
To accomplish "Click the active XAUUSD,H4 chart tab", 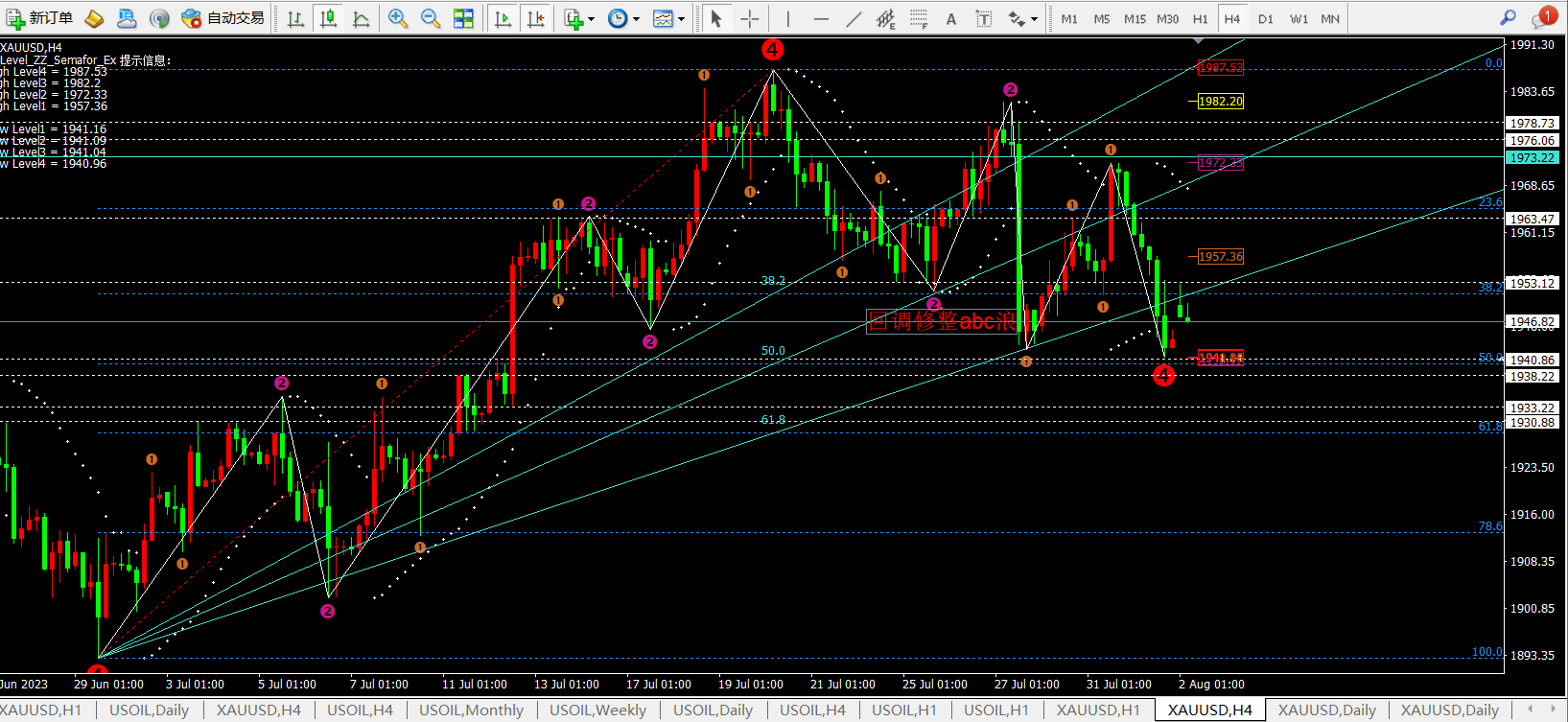I will pyautogui.click(x=1210, y=710).
